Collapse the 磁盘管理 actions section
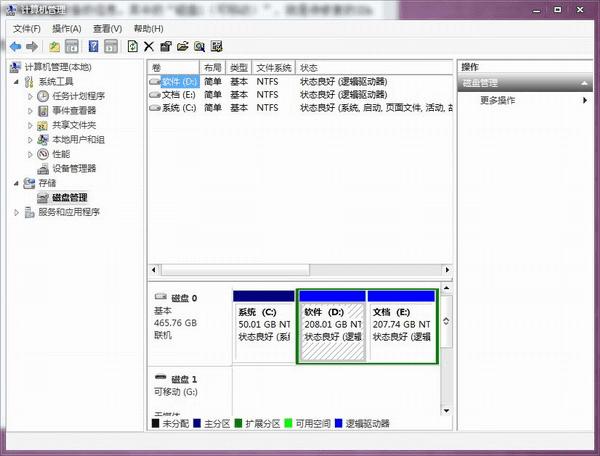This screenshot has height=456, width=600. coord(584,83)
